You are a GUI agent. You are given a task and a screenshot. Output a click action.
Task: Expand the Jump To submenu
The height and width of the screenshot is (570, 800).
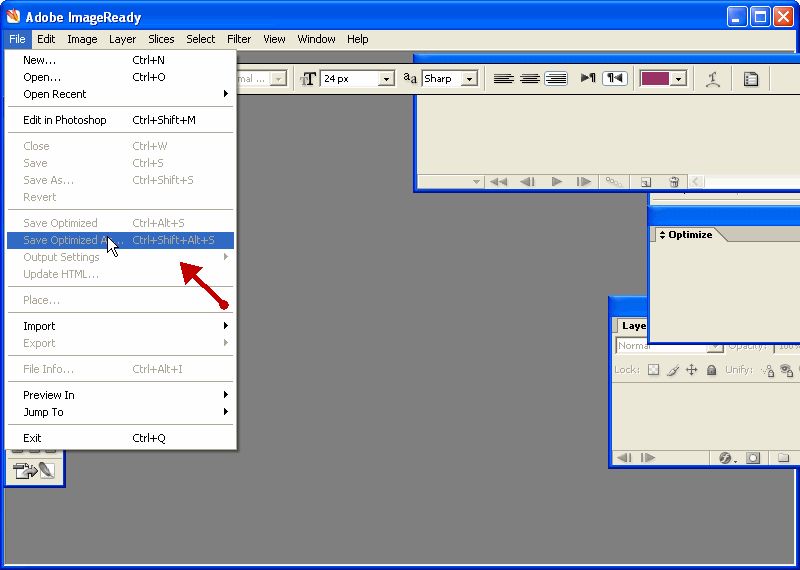pyautogui.click(x=121, y=412)
